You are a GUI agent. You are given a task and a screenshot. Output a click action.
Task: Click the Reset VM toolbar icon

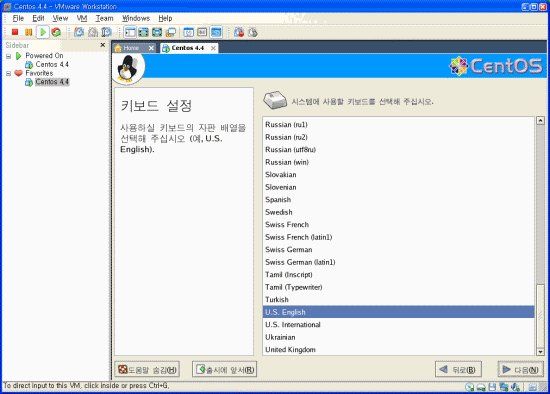[x=56, y=32]
